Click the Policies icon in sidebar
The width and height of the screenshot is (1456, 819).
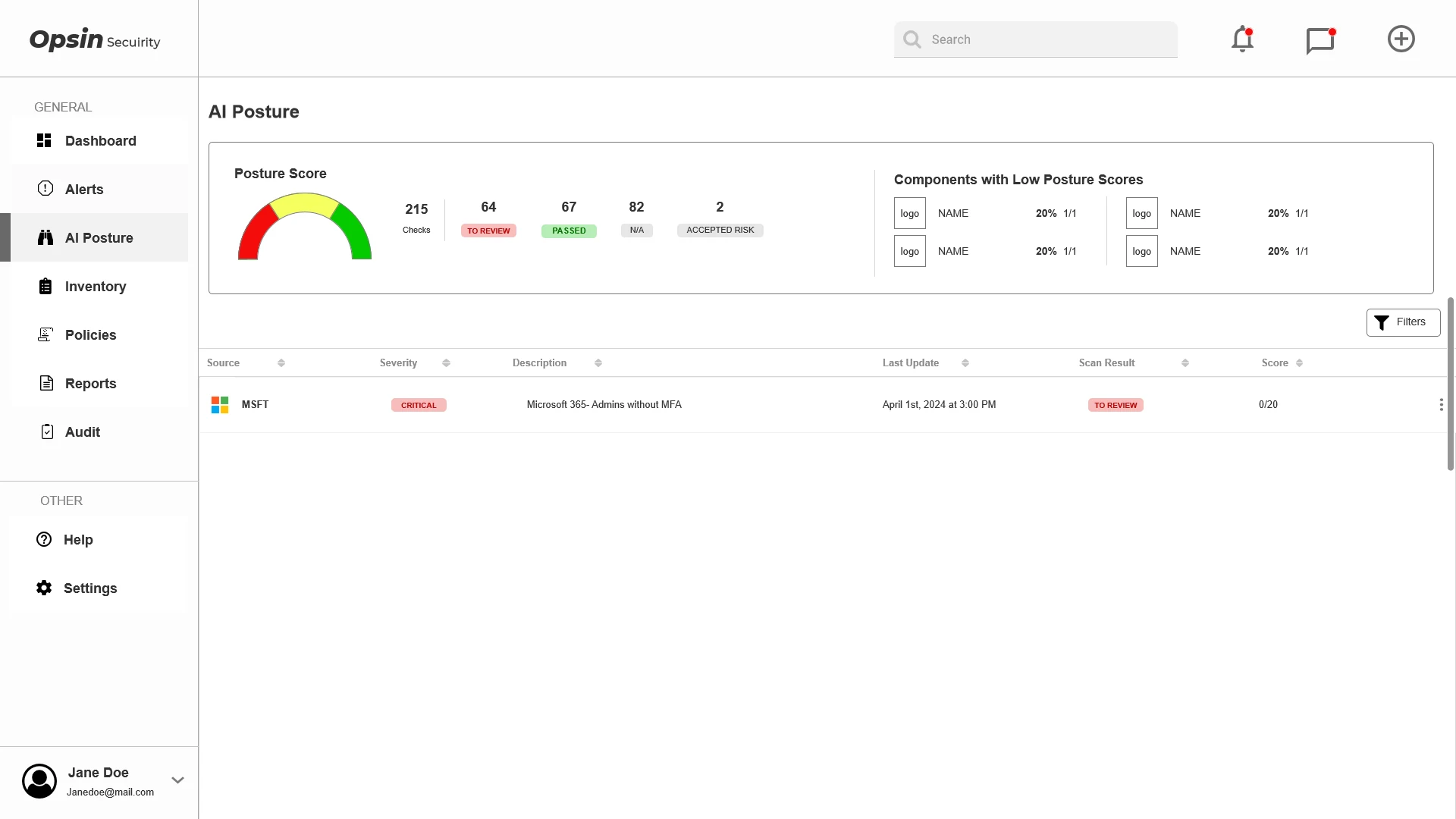45,334
